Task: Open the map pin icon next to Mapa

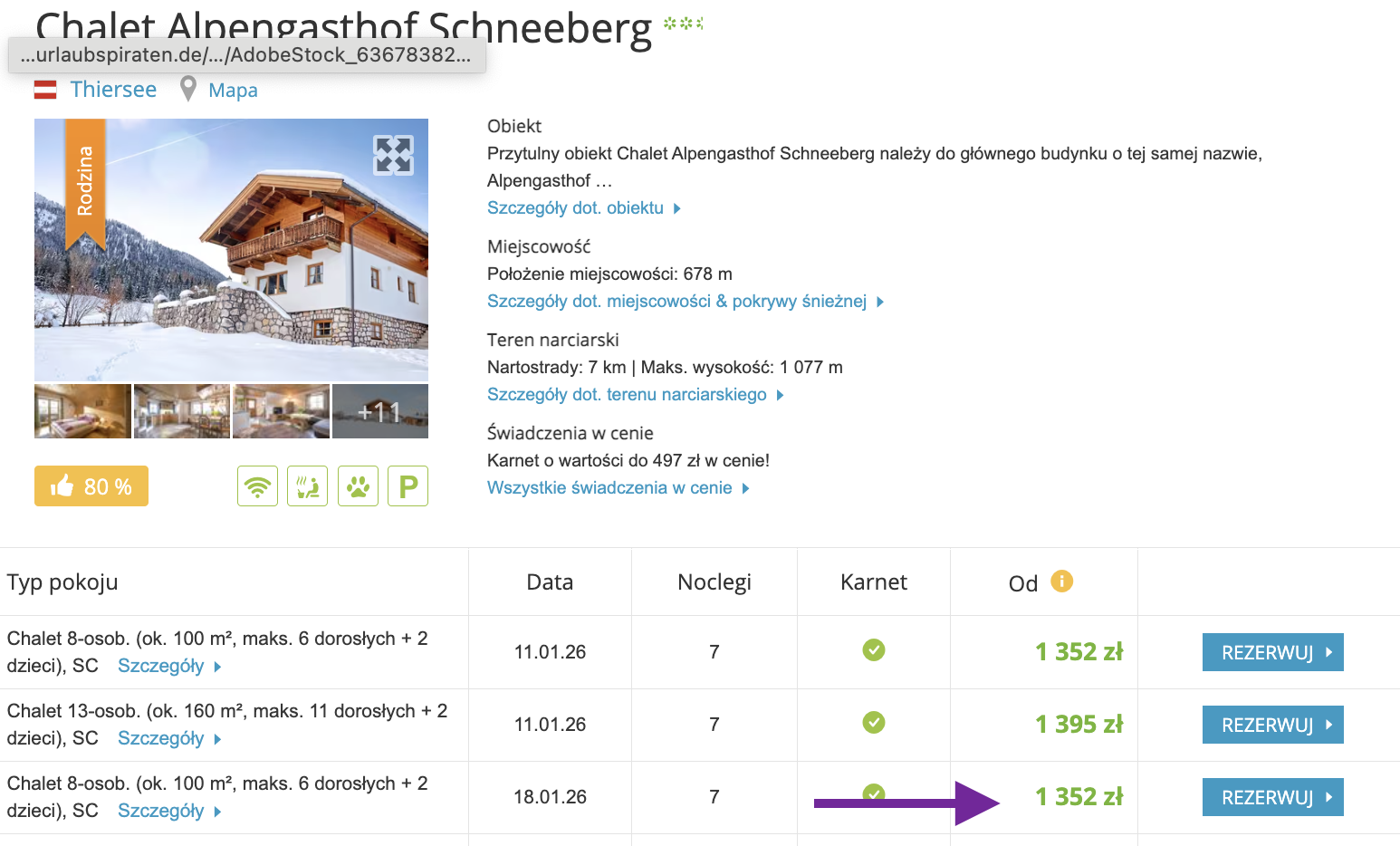Action: pyautogui.click(x=187, y=88)
